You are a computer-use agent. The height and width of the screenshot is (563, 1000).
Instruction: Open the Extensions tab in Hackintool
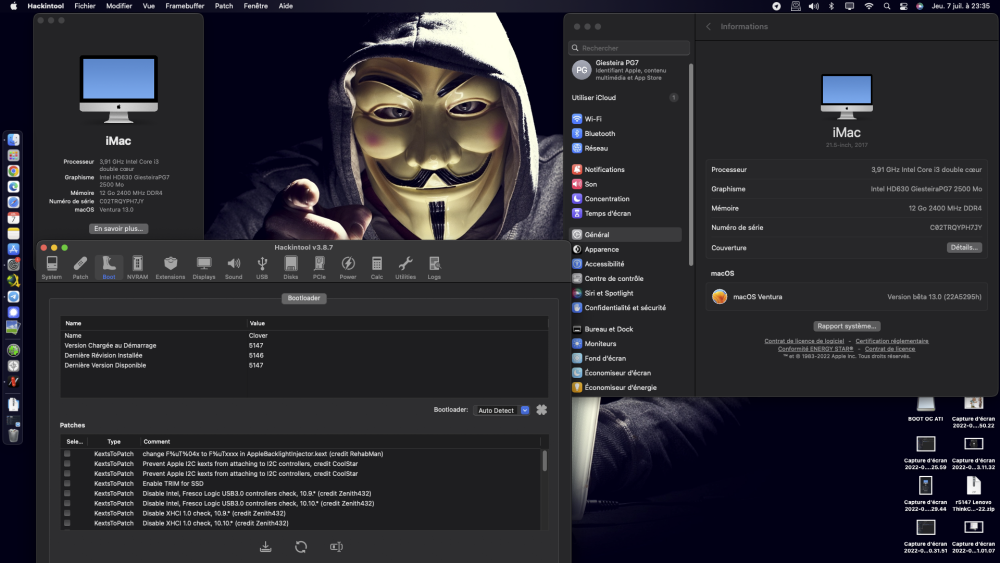click(170, 267)
